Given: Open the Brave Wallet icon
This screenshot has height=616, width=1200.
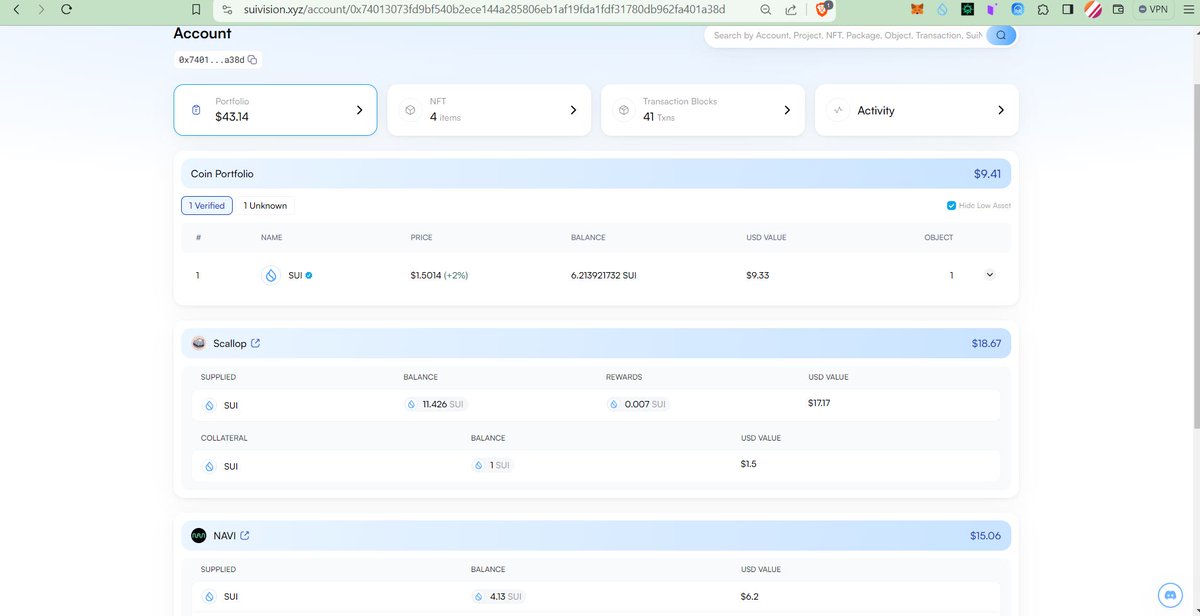Looking at the screenshot, I should coord(1118,9).
